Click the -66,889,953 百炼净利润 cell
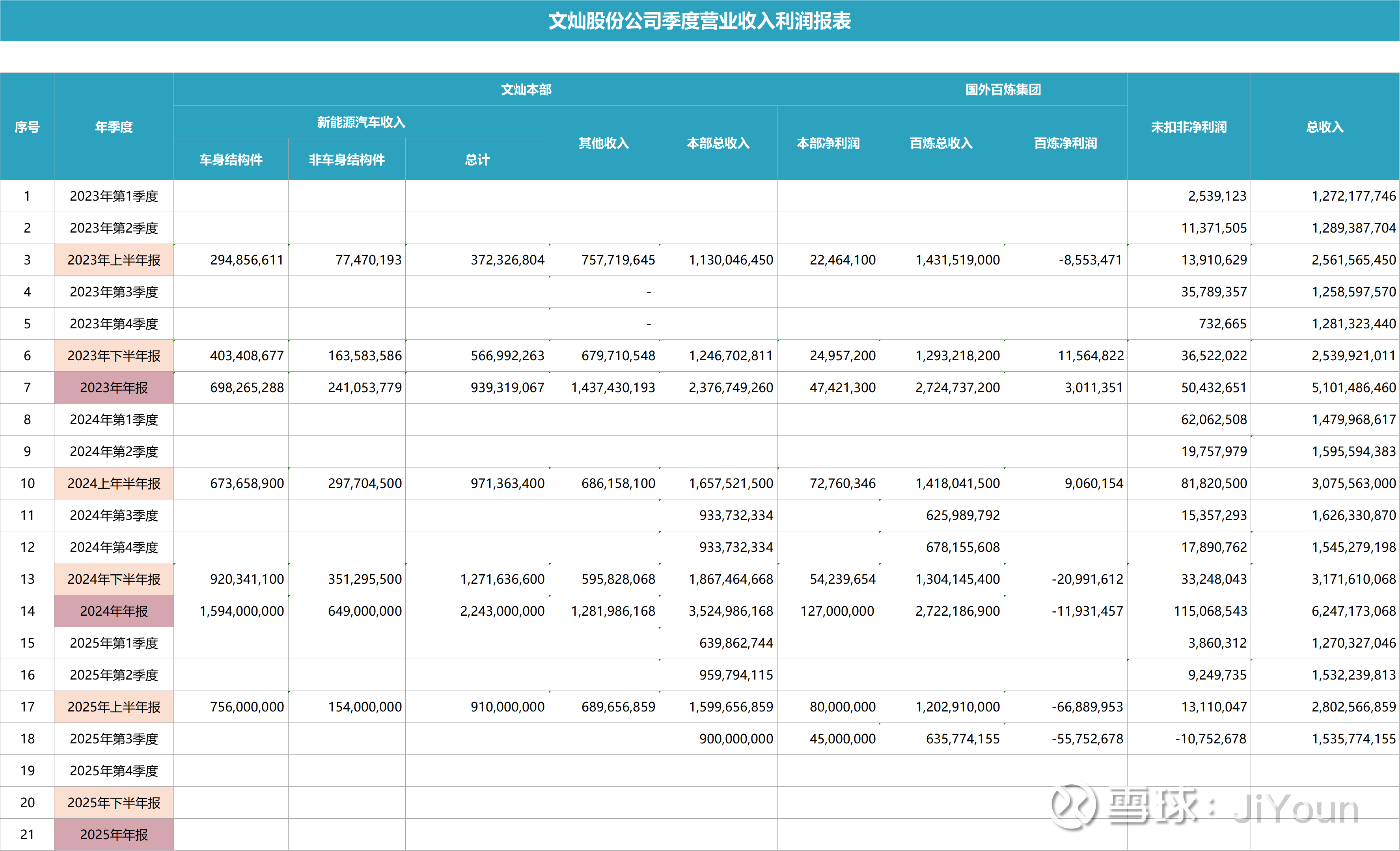The height and width of the screenshot is (851, 1400). pos(1087,707)
